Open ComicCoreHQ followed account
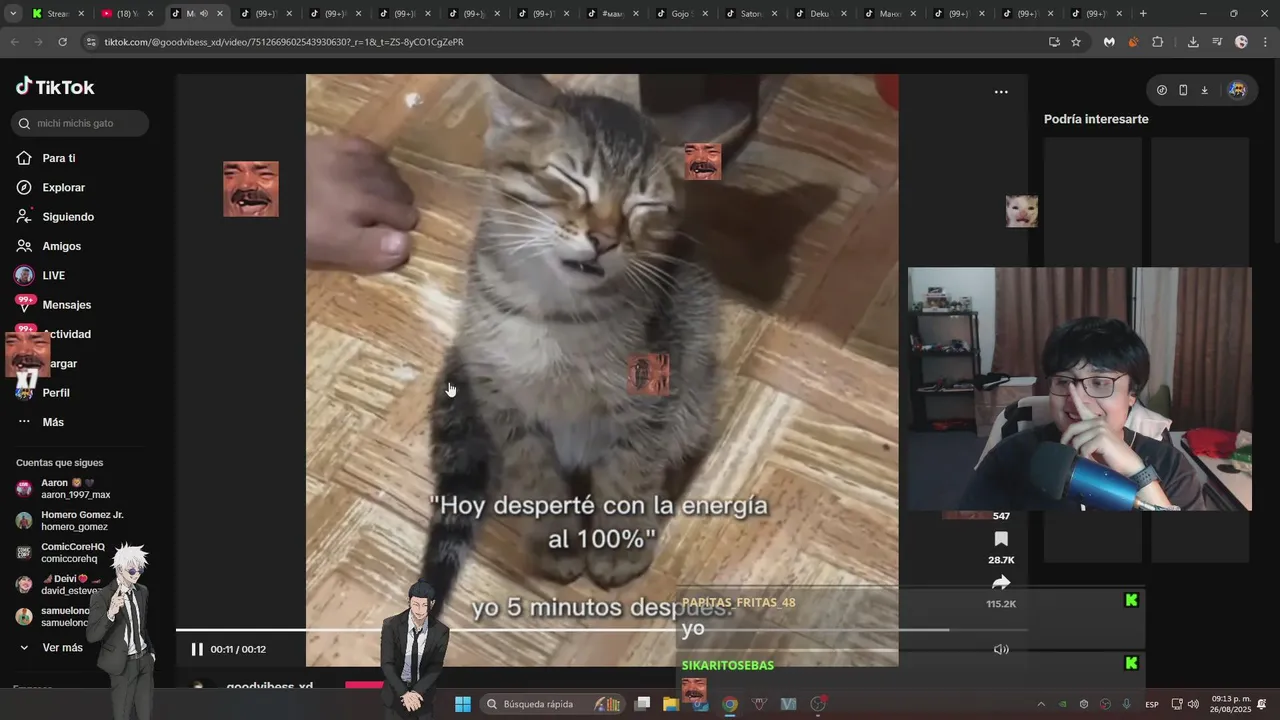This screenshot has width=1280, height=720. click(60, 553)
